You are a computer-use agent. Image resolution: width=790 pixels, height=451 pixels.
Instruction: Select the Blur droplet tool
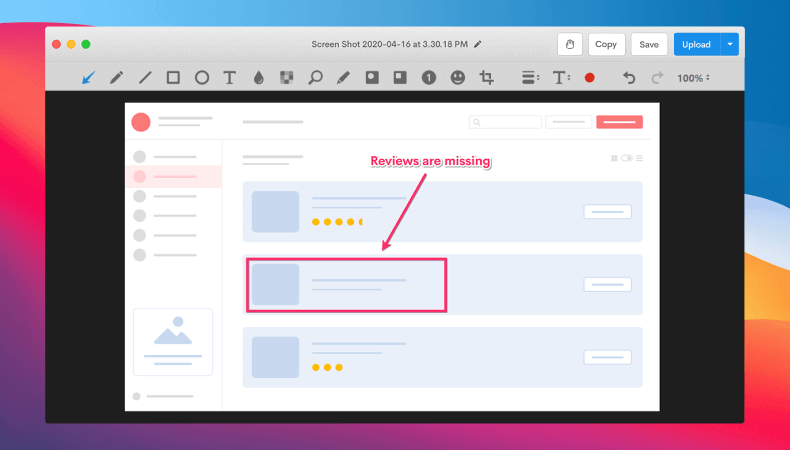point(258,77)
